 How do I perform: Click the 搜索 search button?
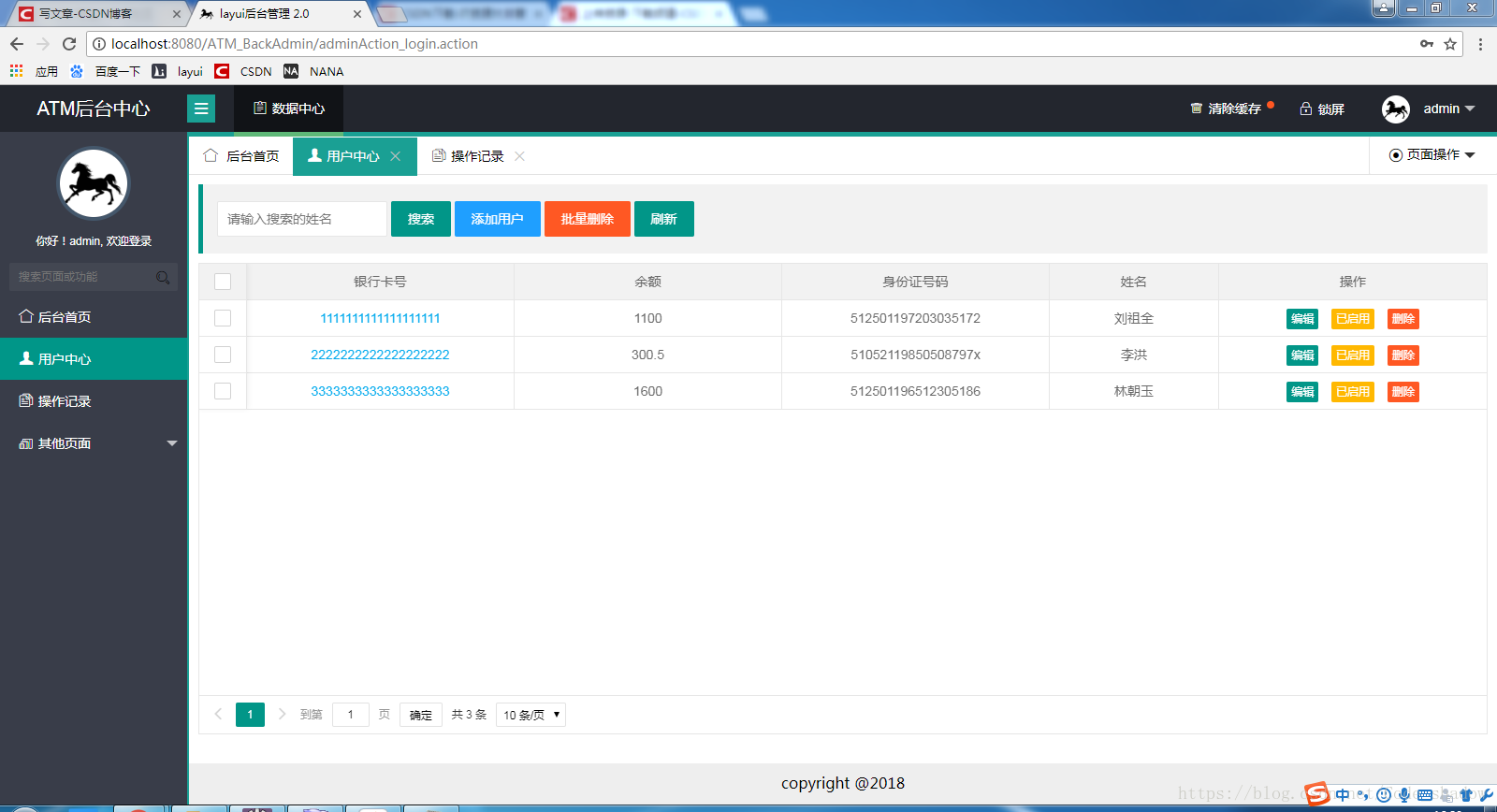pyautogui.click(x=421, y=219)
